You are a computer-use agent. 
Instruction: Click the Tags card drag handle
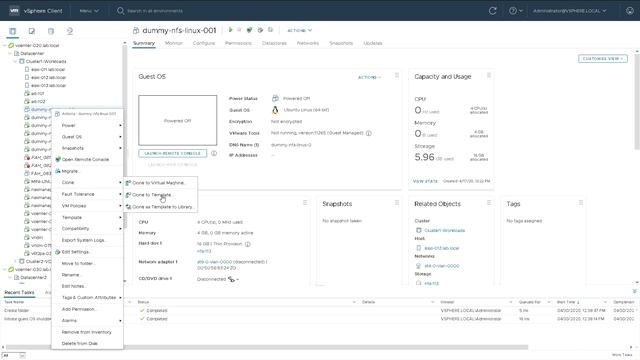[x=580, y=202]
